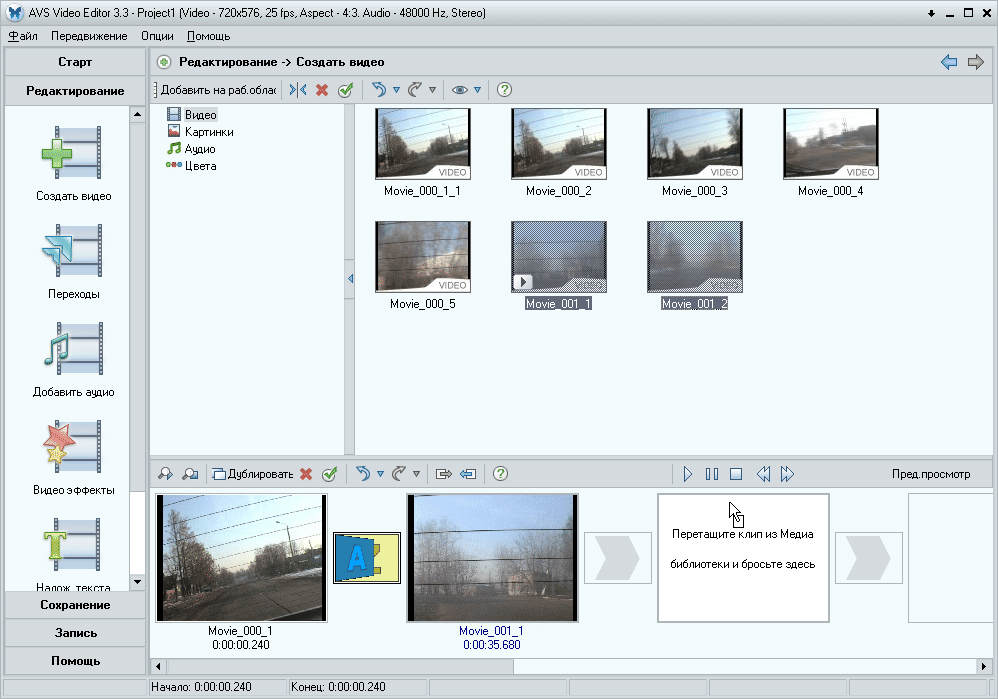
Task: Navigate forward with gray right arrow
Action: point(976,62)
